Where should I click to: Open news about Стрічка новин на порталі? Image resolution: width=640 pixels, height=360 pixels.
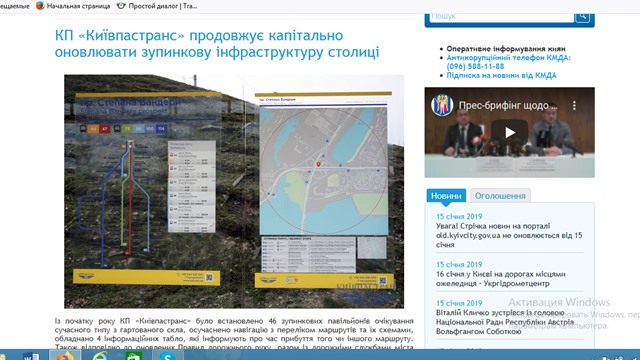pyautogui.click(x=509, y=235)
